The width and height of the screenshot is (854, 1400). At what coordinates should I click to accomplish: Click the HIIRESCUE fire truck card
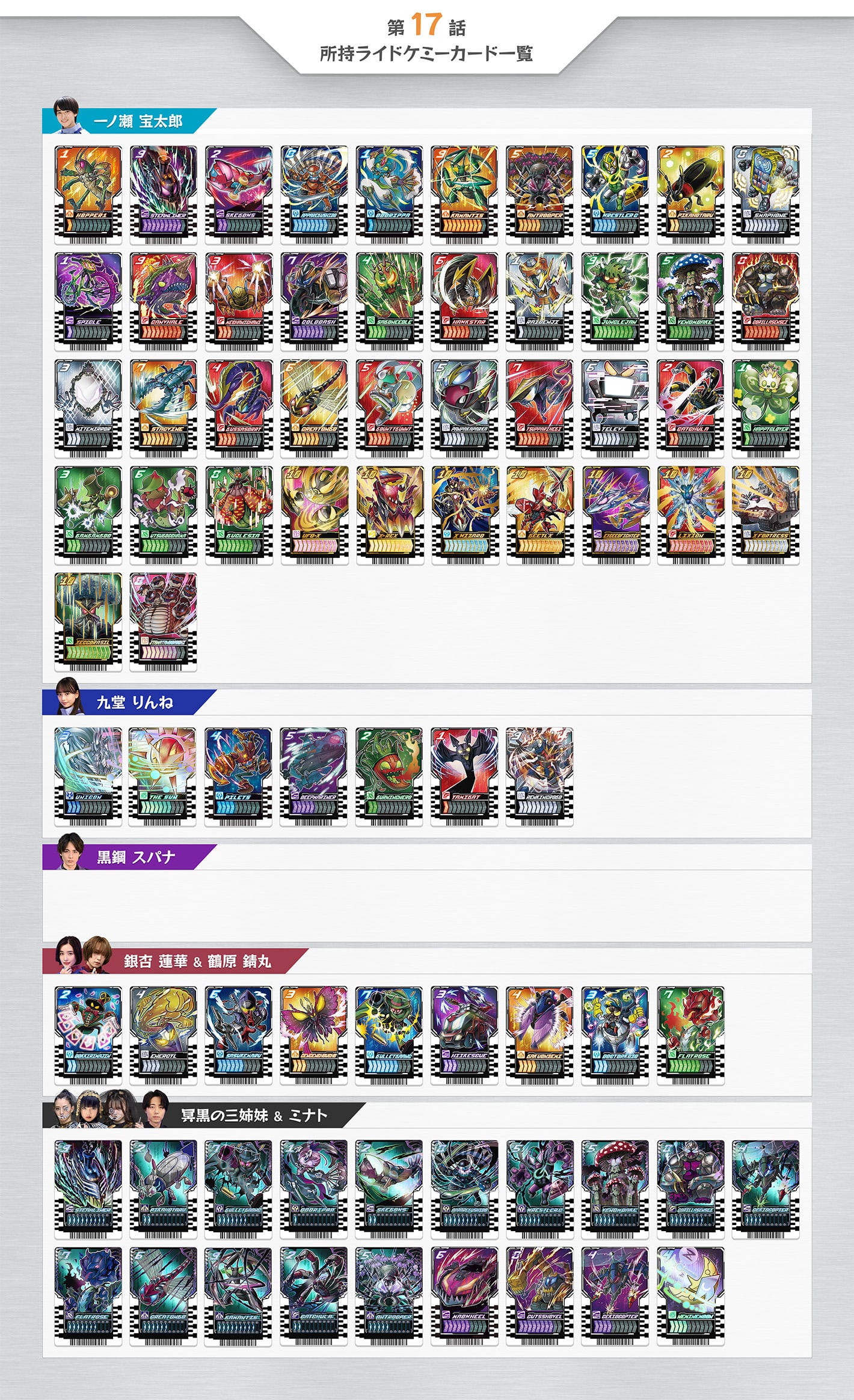[464, 1035]
